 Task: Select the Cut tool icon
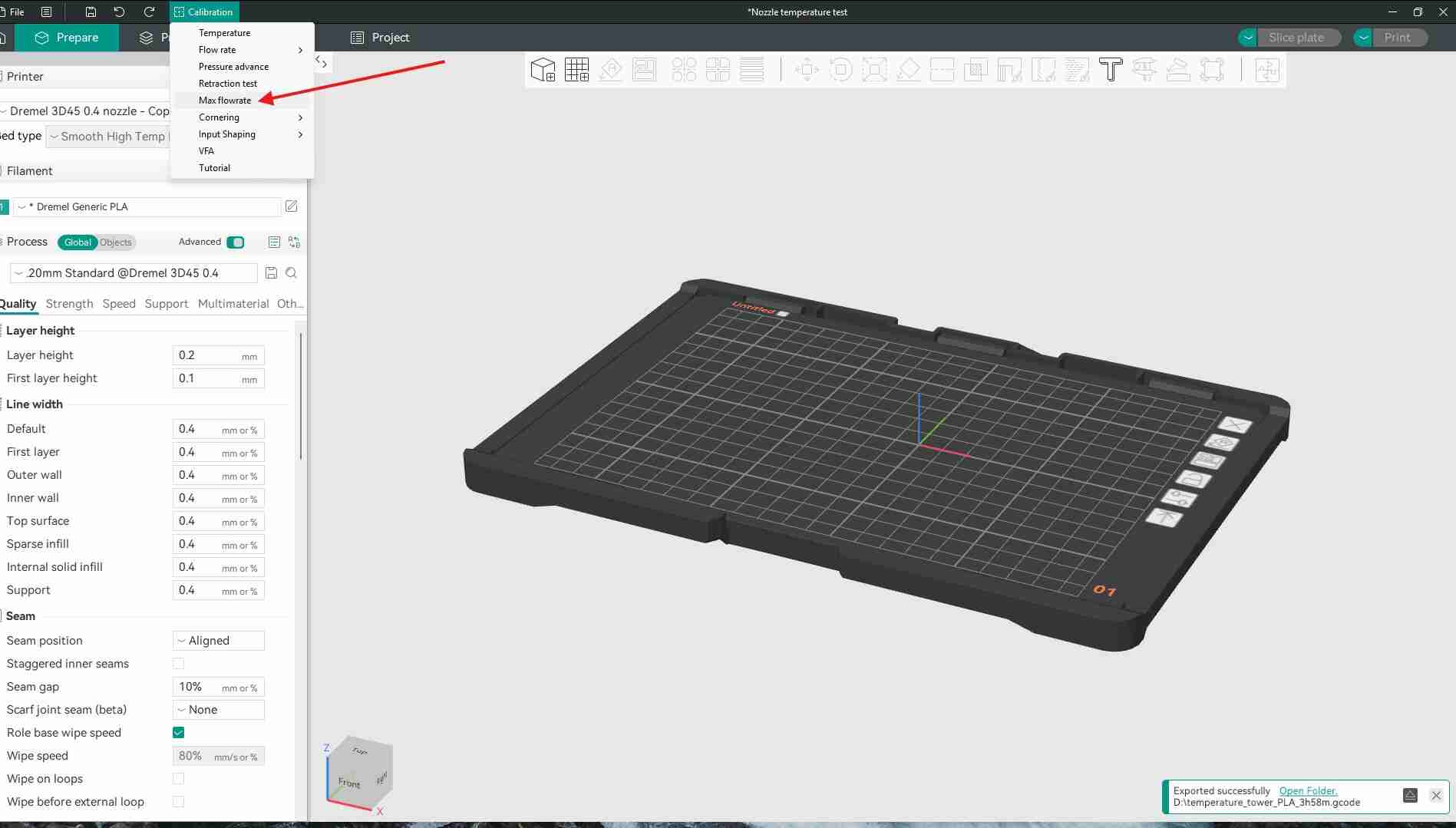point(942,70)
